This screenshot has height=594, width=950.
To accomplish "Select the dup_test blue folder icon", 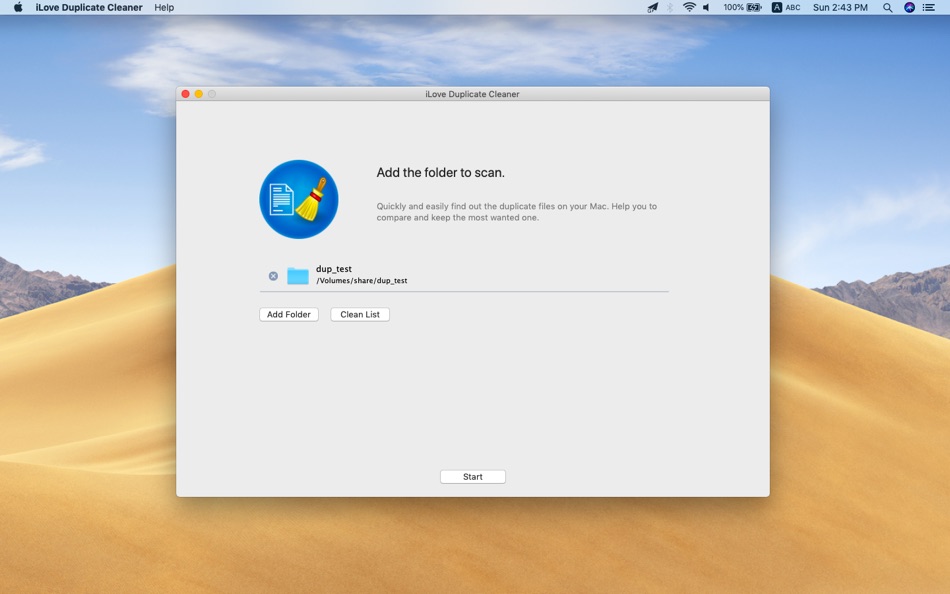I will pyautogui.click(x=297, y=276).
